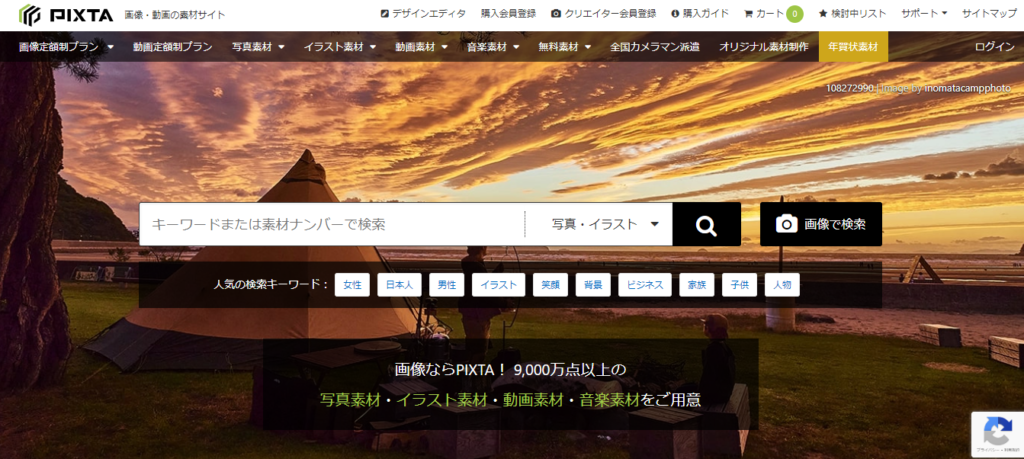Select the 日本人 keyword tag
Image resolution: width=1024 pixels, height=459 pixels.
point(399,285)
